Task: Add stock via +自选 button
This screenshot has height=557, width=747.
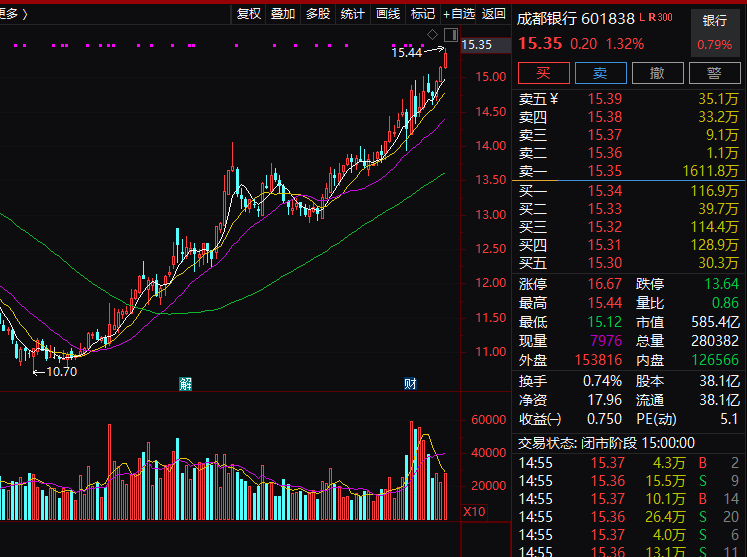Action: tap(459, 14)
